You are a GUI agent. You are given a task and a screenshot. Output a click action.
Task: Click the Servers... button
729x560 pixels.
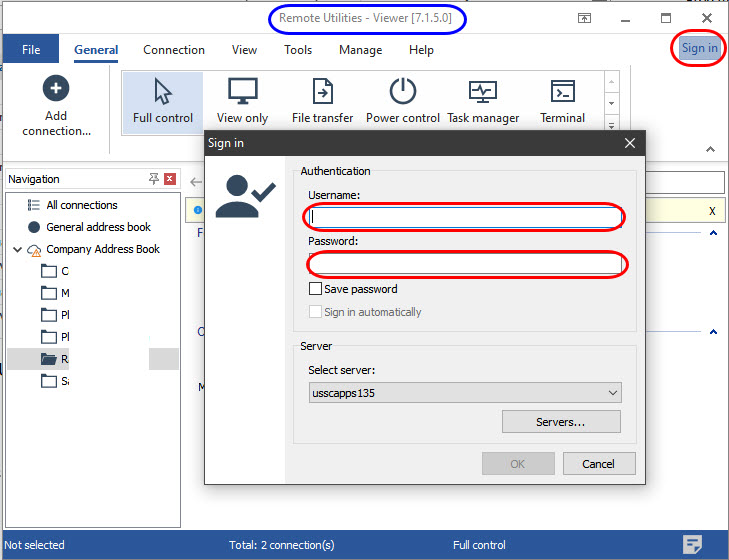click(x=561, y=422)
